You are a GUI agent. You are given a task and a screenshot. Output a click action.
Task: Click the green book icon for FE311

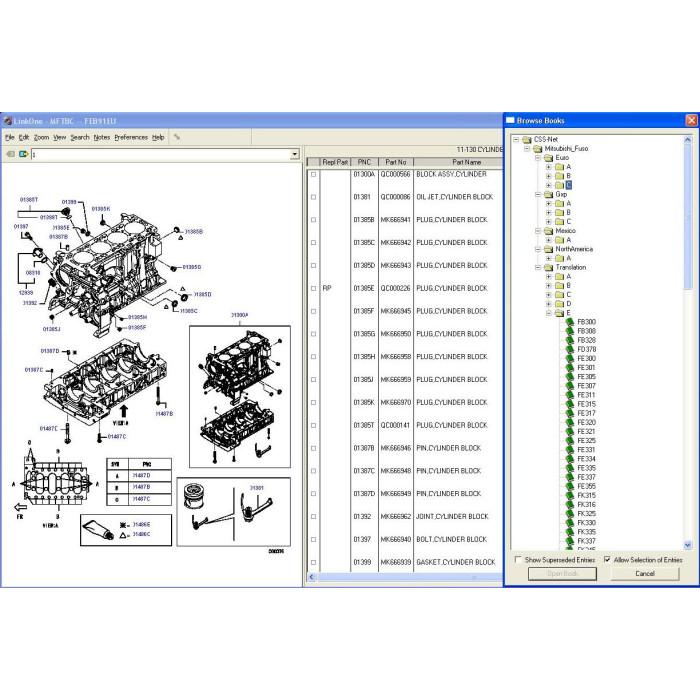[x=570, y=395]
